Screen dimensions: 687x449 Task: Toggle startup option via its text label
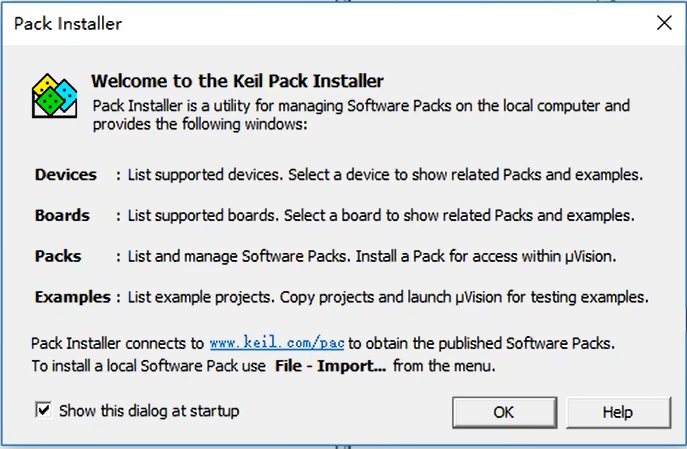149,411
